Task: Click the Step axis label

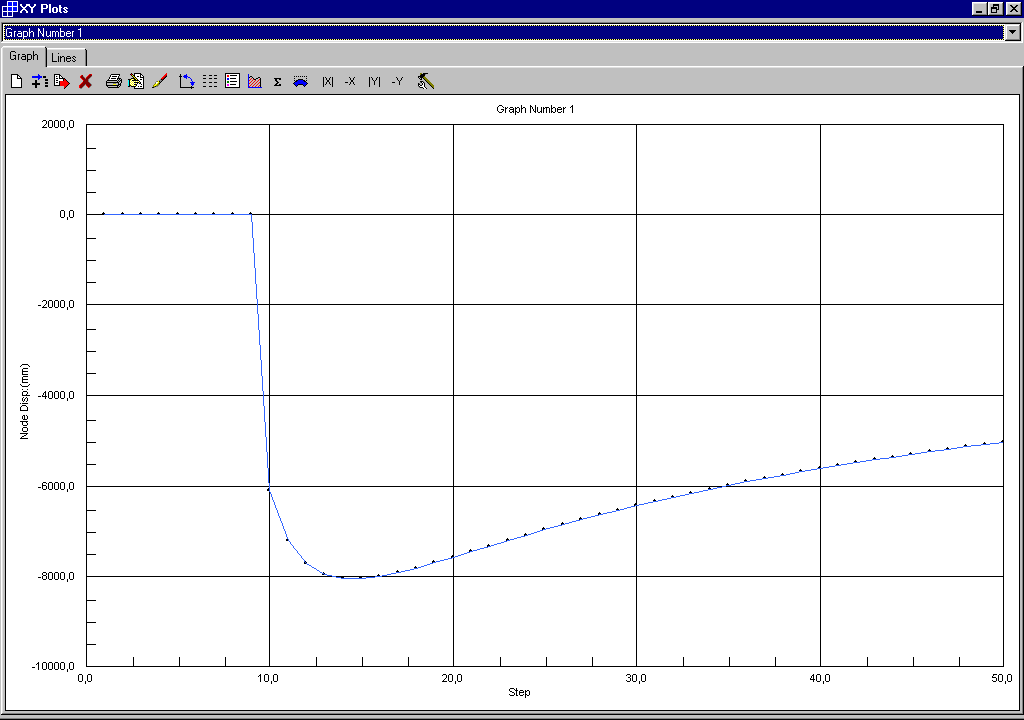Action: click(x=519, y=692)
